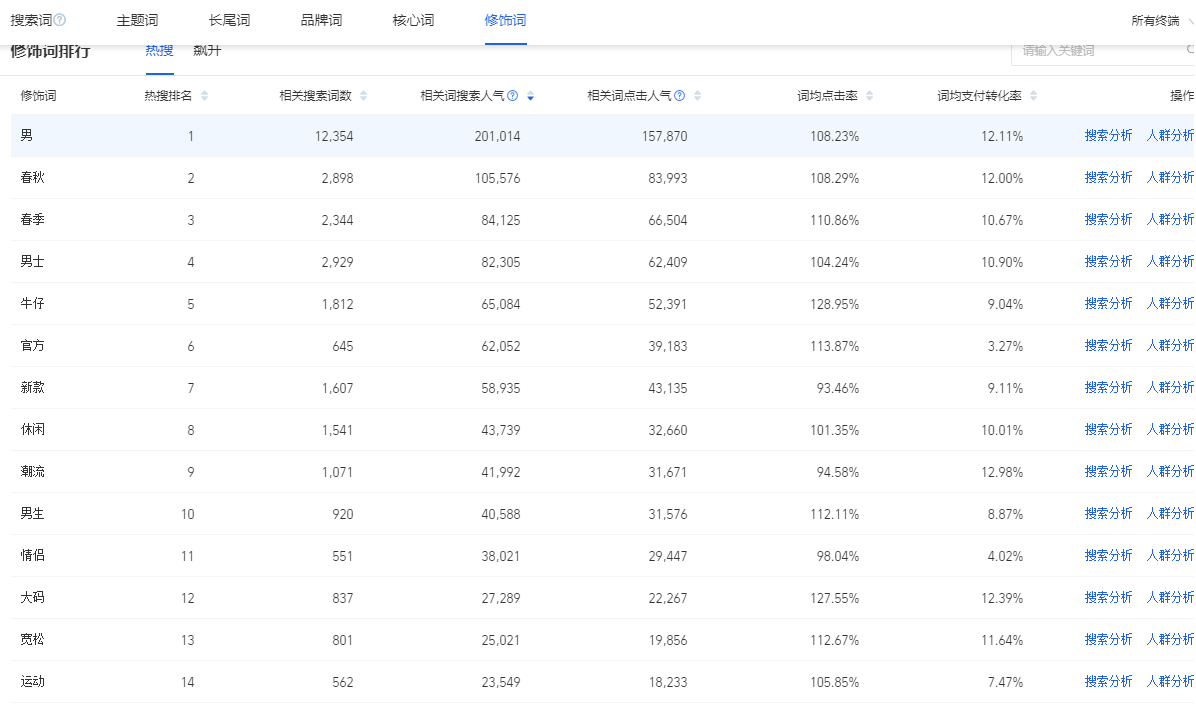This screenshot has height=704, width=1196.
Task: Sort by 词均支付转化率 using its sort arrows
Action: coord(1034,96)
